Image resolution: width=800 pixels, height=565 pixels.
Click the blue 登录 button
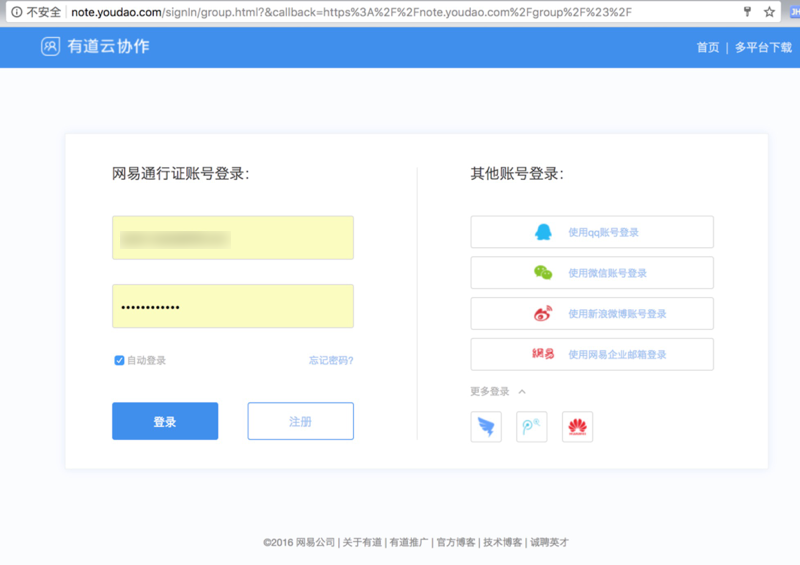[165, 421]
